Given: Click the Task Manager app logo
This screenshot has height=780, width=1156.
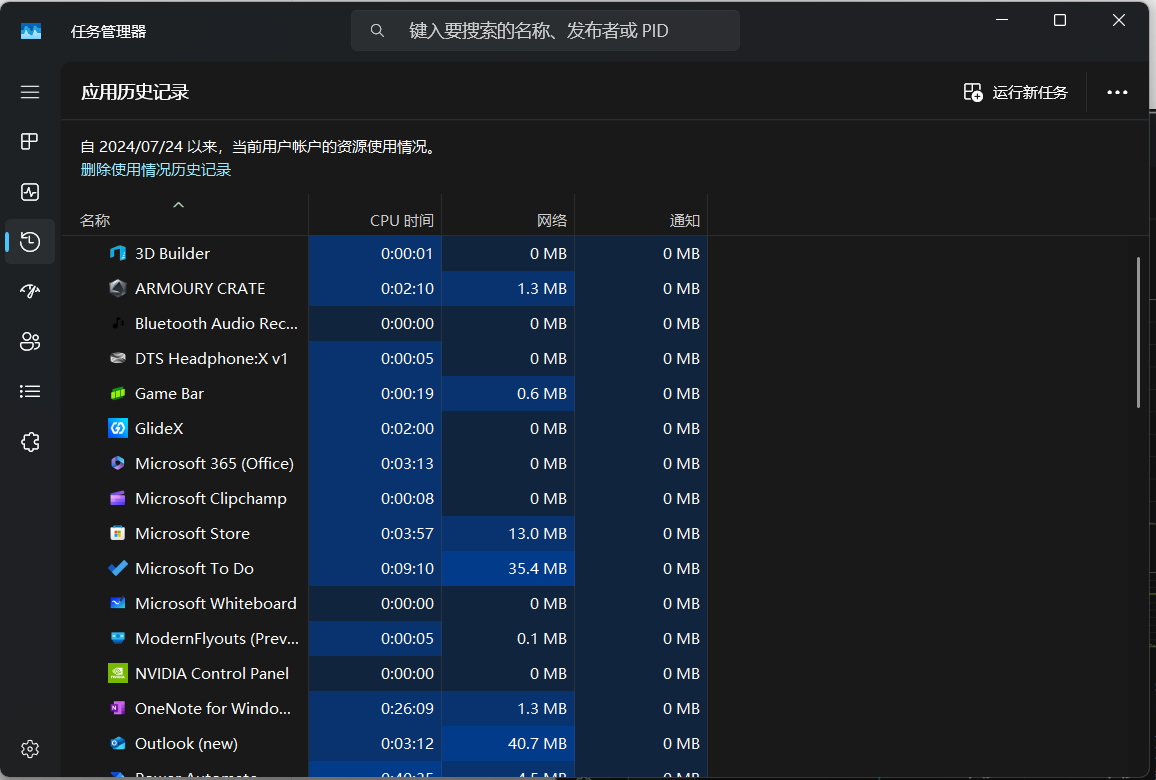Looking at the screenshot, I should (31, 31).
